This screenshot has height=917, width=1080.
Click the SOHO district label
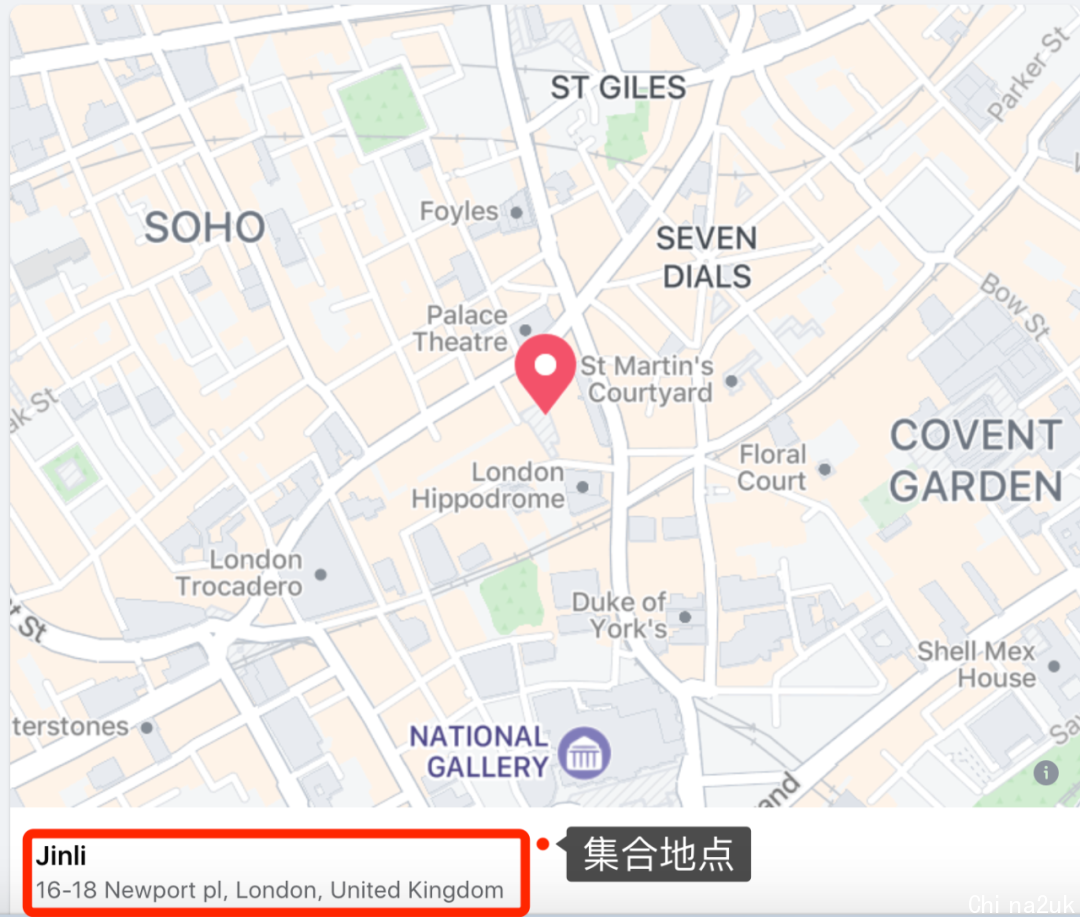coord(205,227)
